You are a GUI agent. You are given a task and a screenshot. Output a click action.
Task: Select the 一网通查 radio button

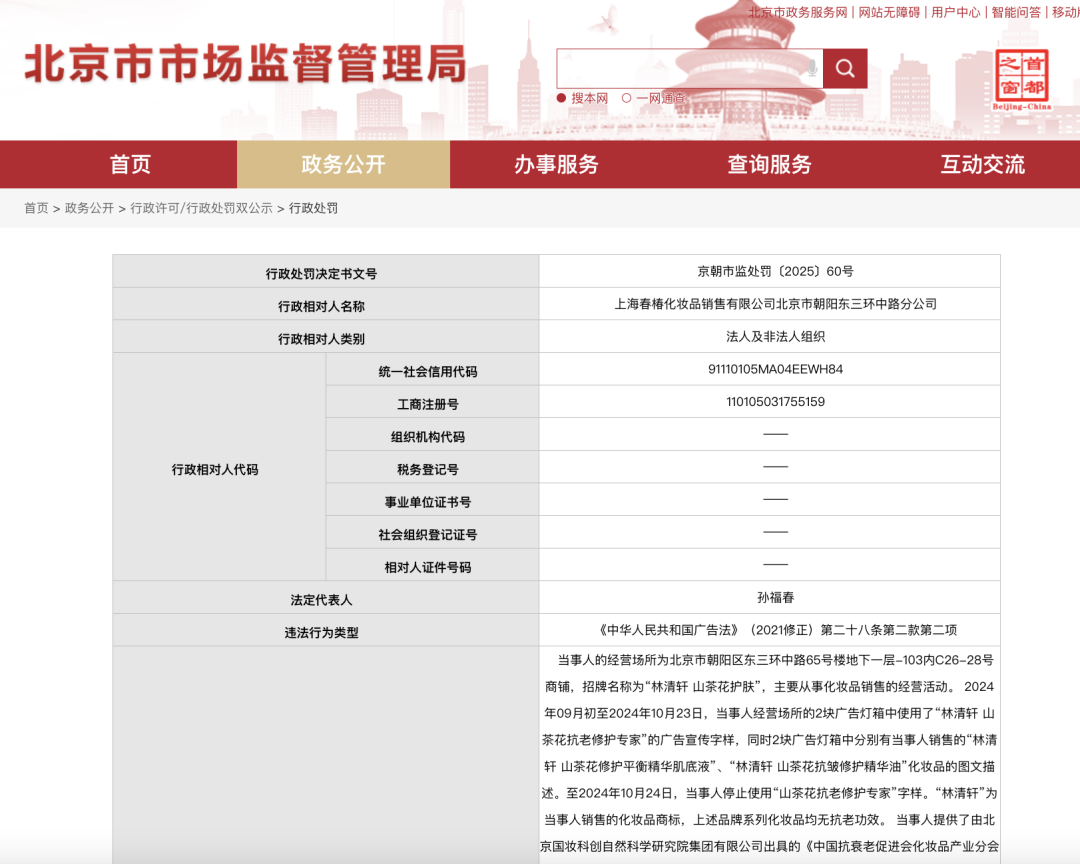click(x=627, y=98)
